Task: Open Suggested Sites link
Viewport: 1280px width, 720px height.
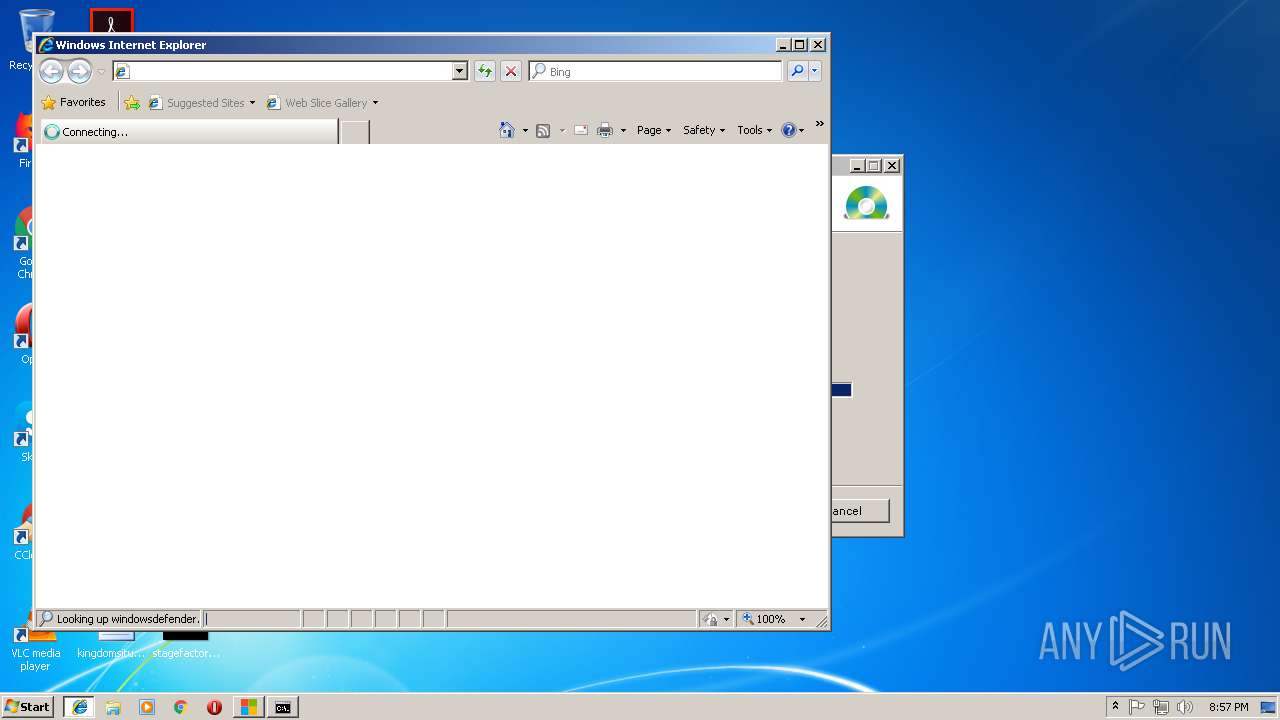Action: (201, 103)
